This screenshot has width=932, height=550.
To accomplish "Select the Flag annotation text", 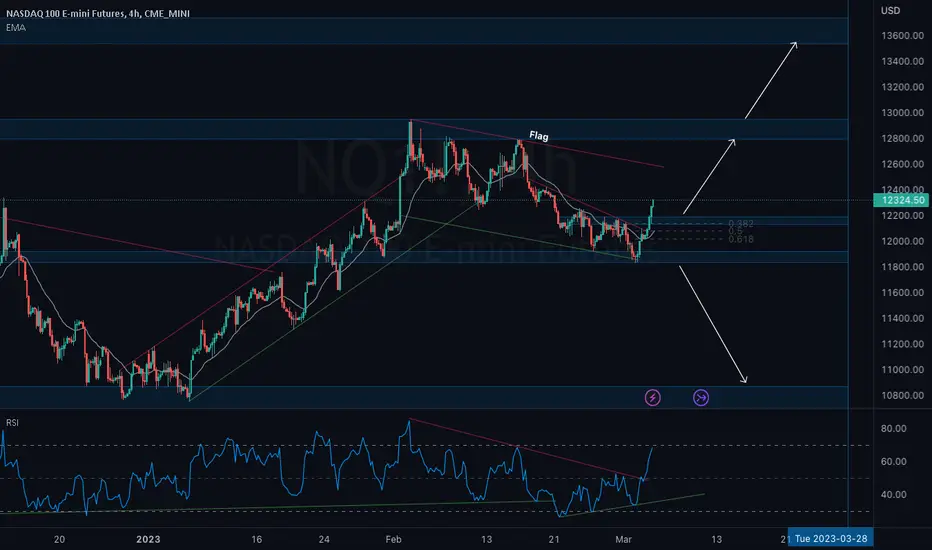I will [x=539, y=136].
